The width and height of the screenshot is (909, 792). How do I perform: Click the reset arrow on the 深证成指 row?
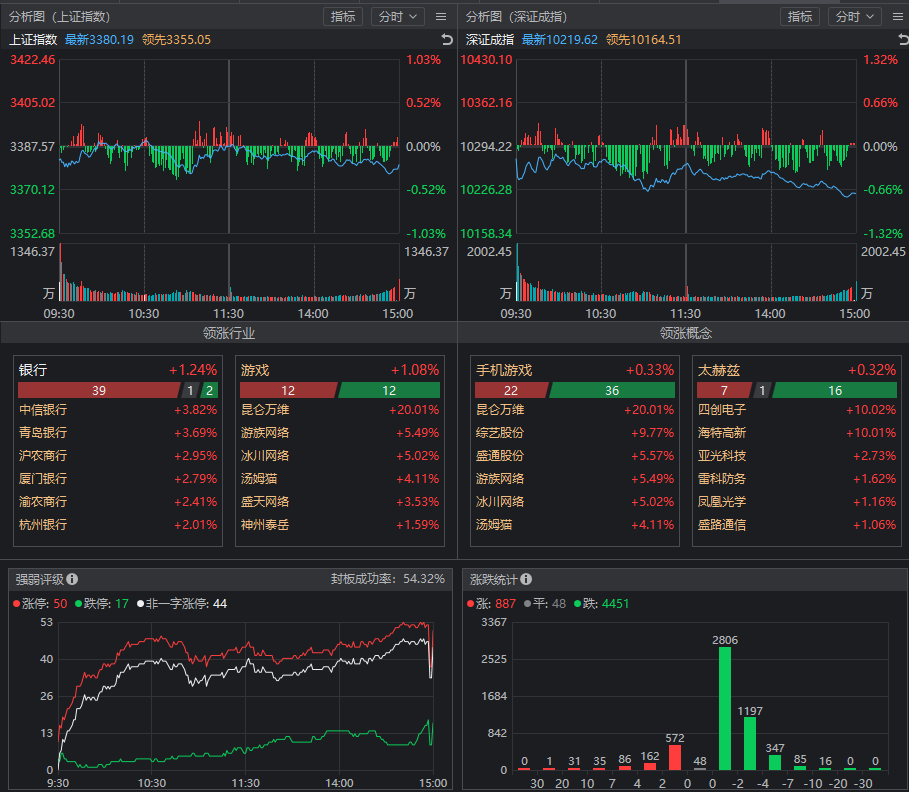898,40
